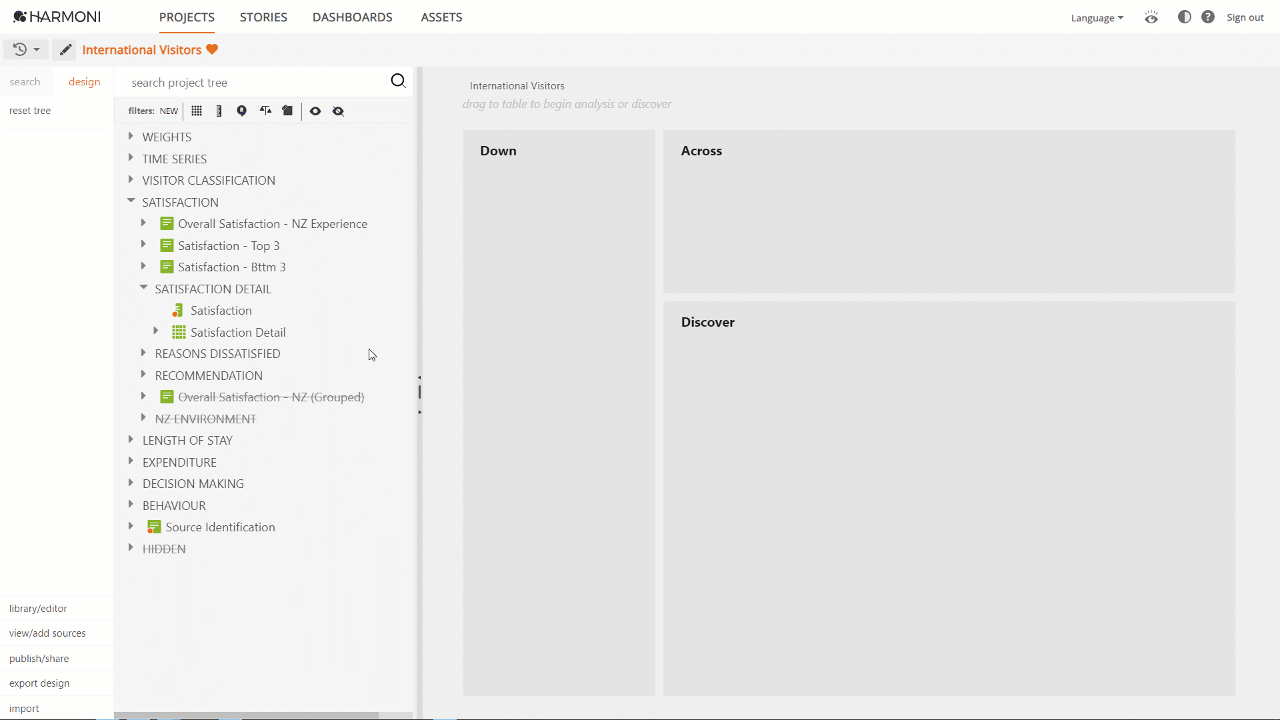Click Overall Satisfaction - NZ (Grouped) icon

167,397
